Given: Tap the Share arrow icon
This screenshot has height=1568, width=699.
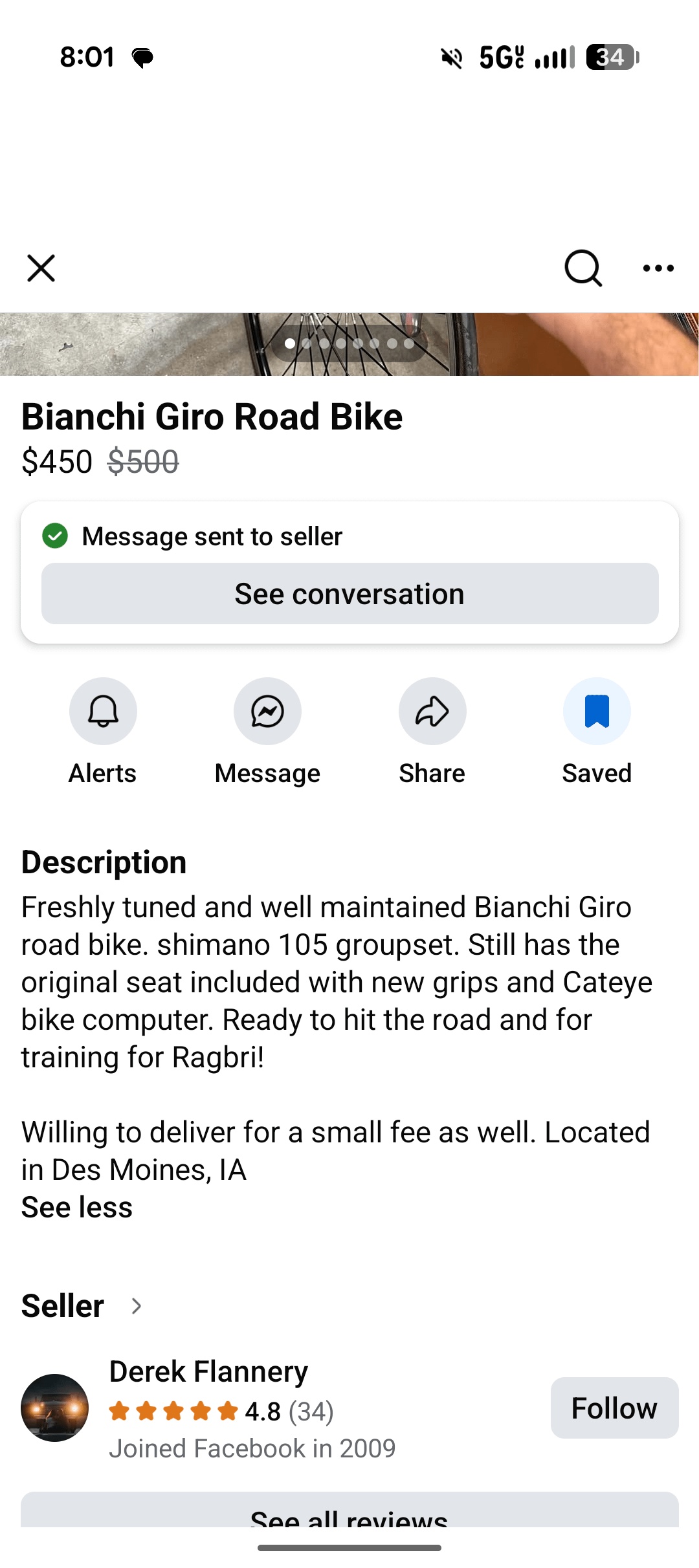Looking at the screenshot, I should coord(432,712).
